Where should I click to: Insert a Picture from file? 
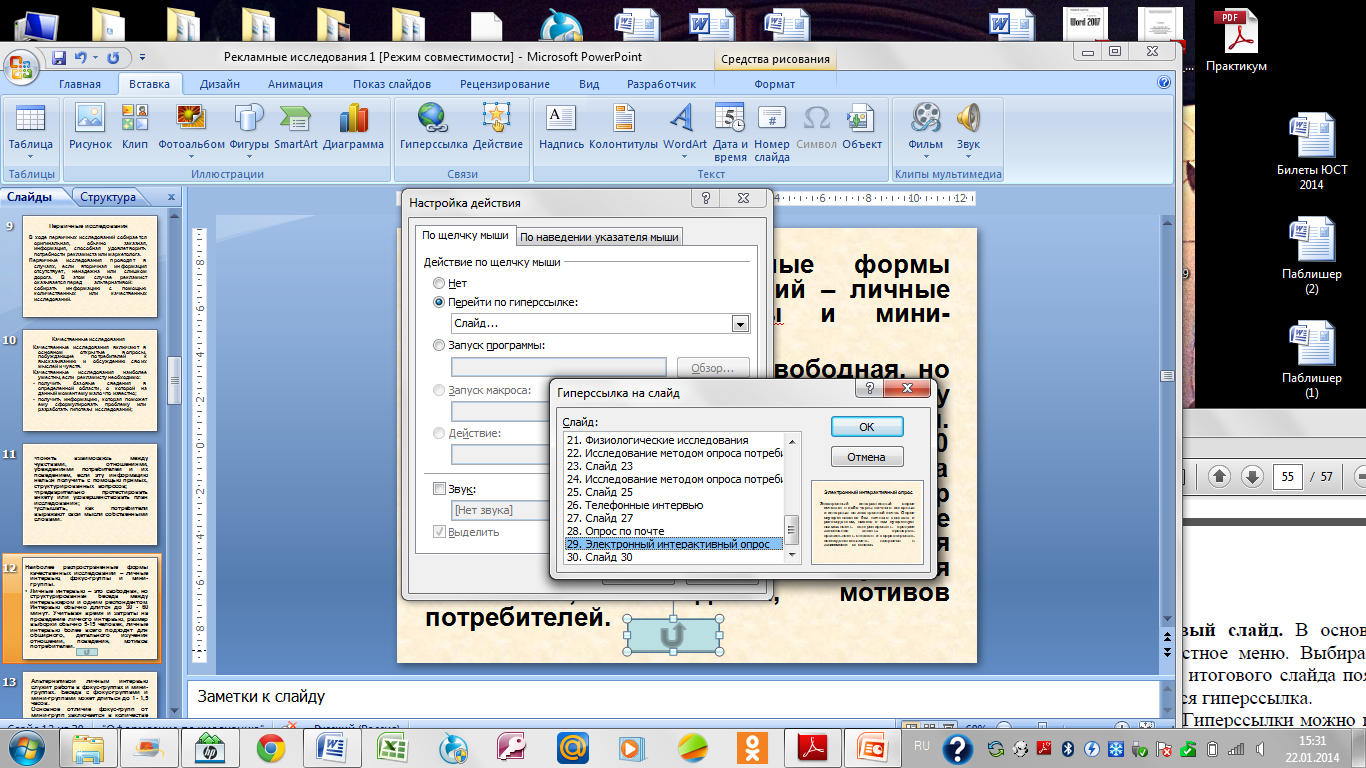(x=90, y=127)
